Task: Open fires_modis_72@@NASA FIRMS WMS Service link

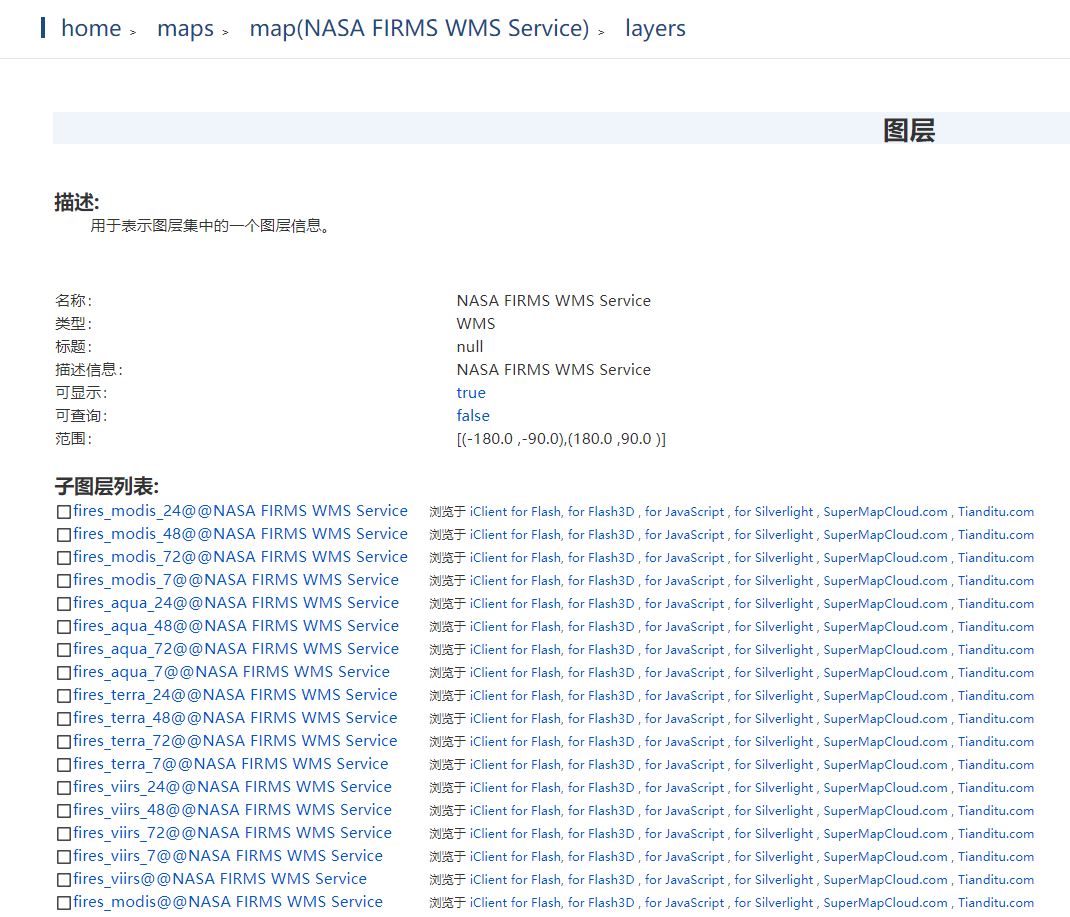Action: coord(240,557)
